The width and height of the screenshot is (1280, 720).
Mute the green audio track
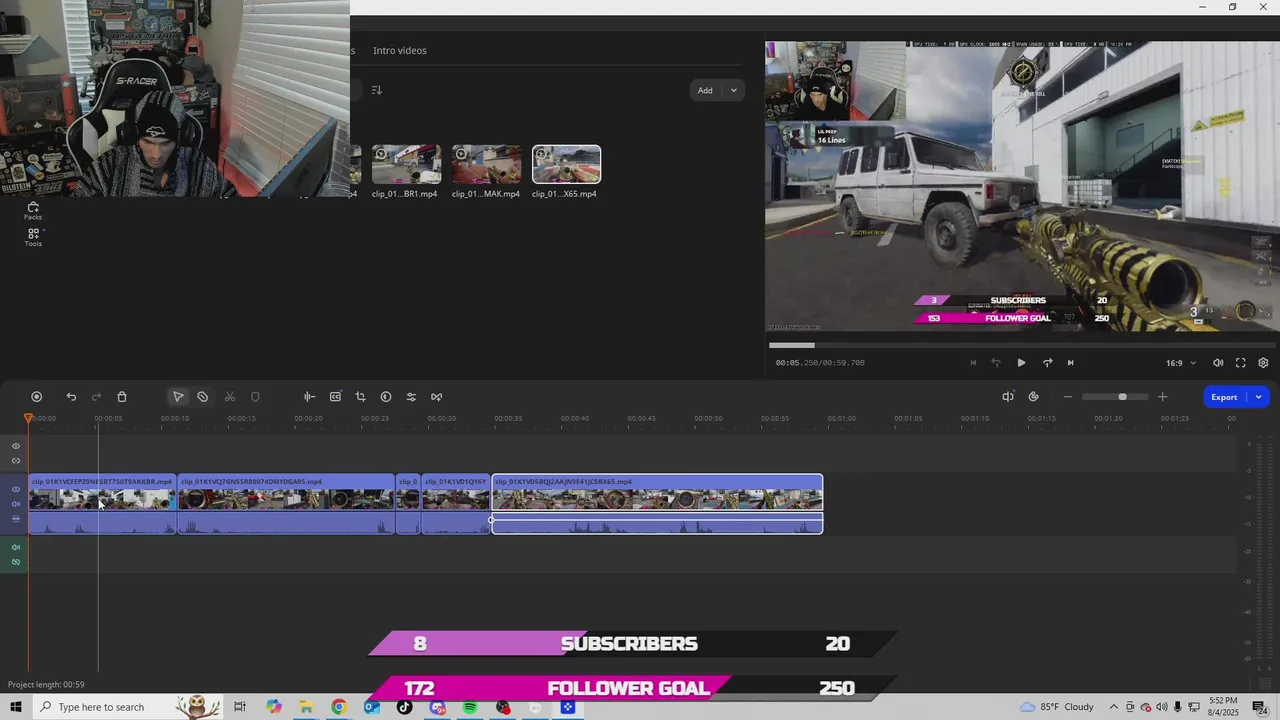click(x=16, y=547)
